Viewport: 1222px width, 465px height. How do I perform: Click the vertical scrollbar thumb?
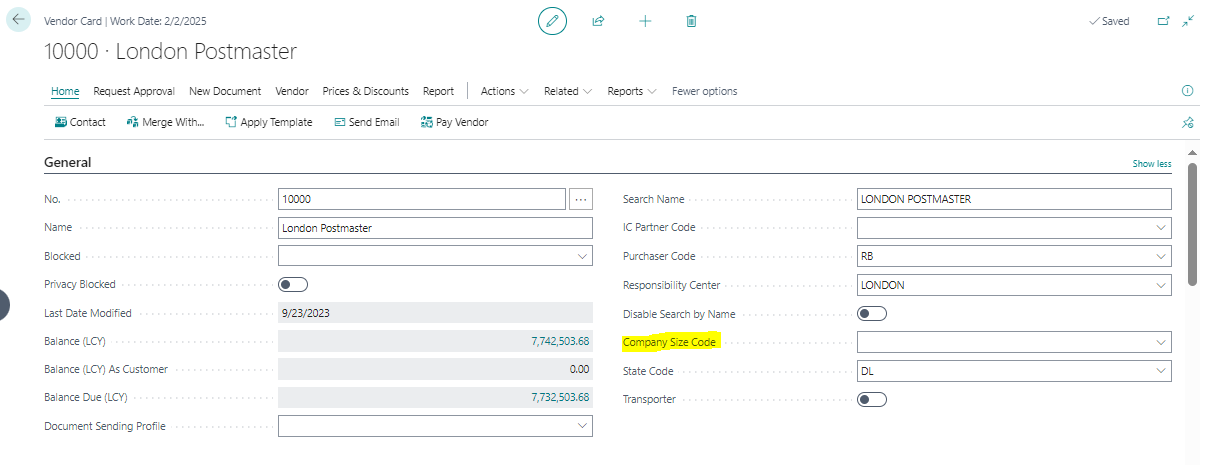(x=1192, y=225)
